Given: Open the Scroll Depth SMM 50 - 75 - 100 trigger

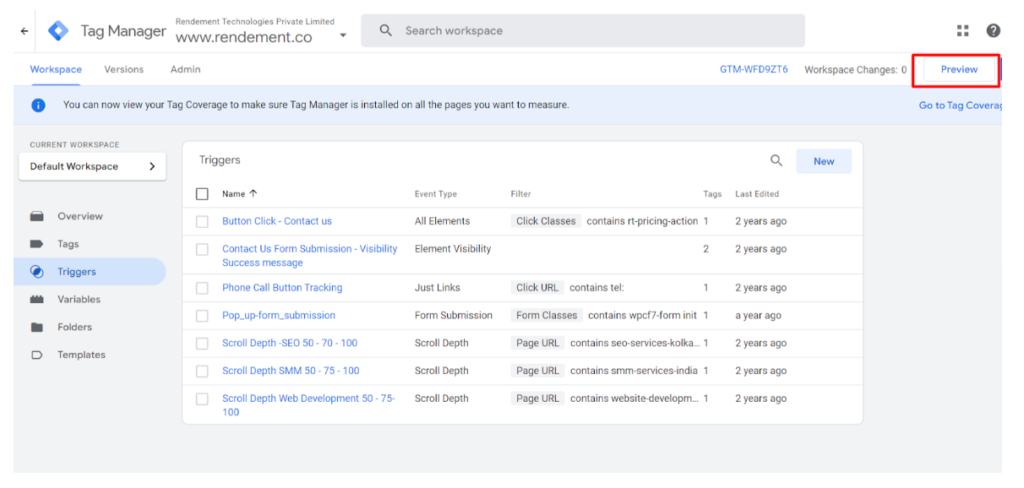Looking at the screenshot, I should point(291,371).
